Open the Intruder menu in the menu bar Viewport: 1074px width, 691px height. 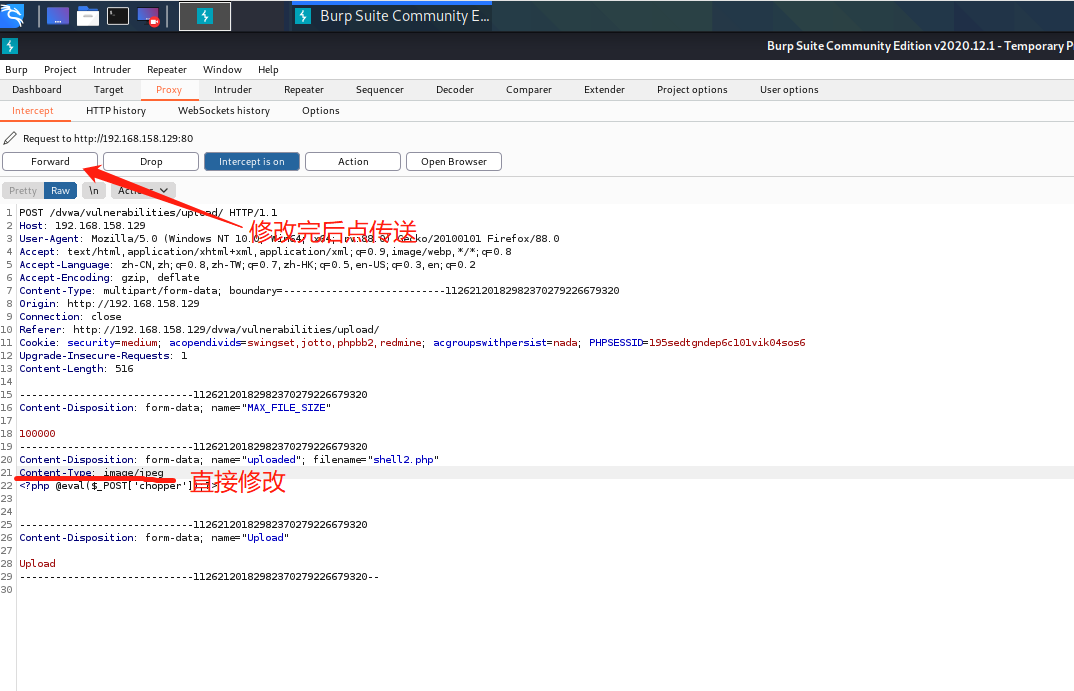click(x=112, y=70)
